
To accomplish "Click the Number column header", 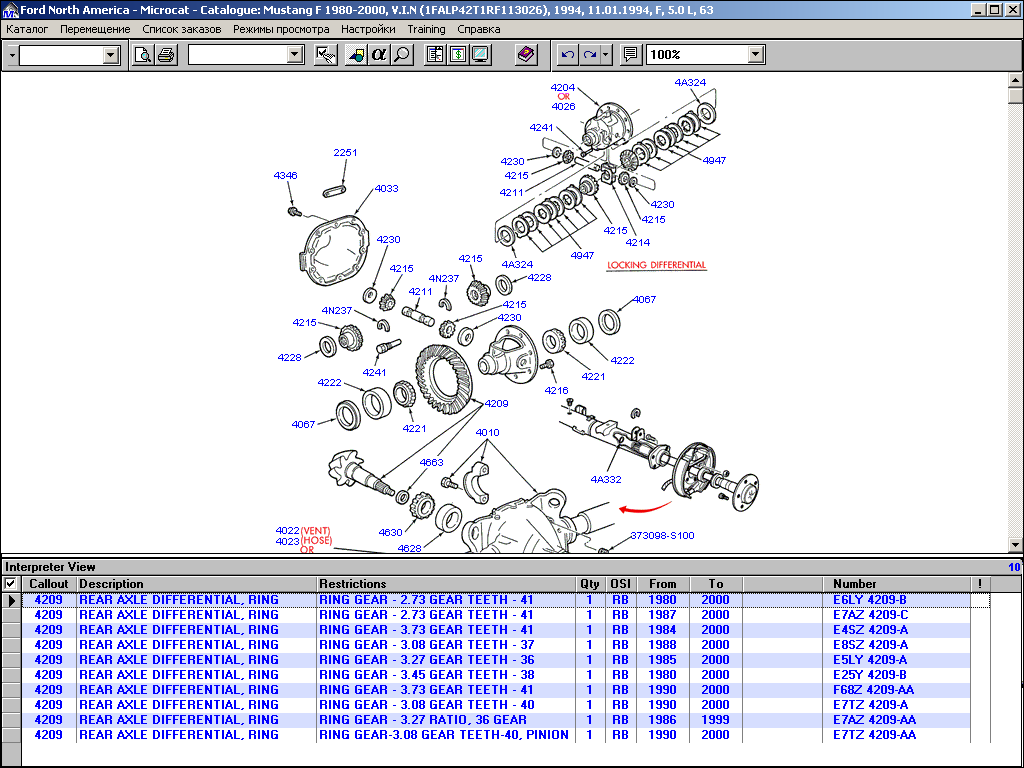I will [896, 584].
